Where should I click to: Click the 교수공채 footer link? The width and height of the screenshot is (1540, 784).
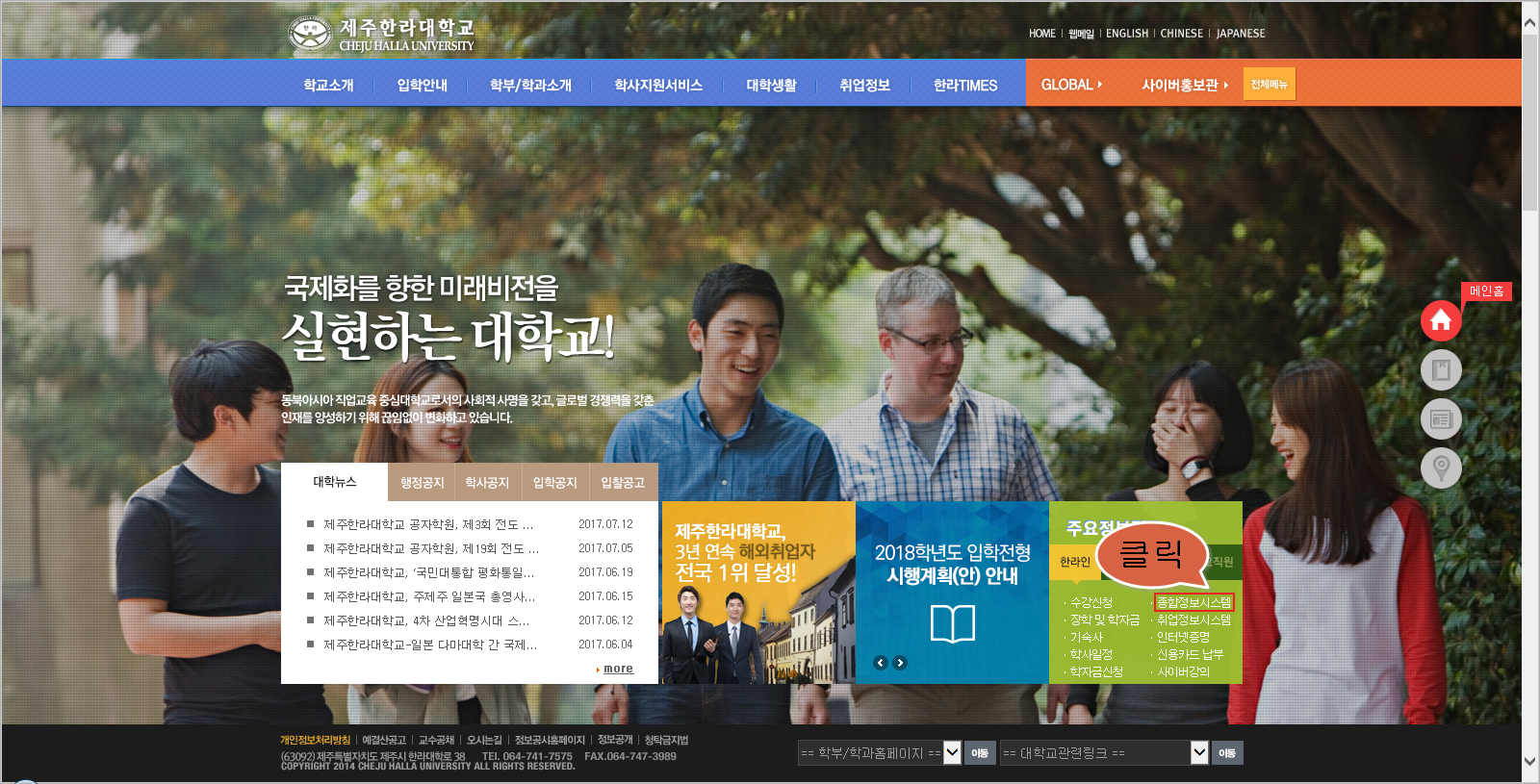point(436,740)
